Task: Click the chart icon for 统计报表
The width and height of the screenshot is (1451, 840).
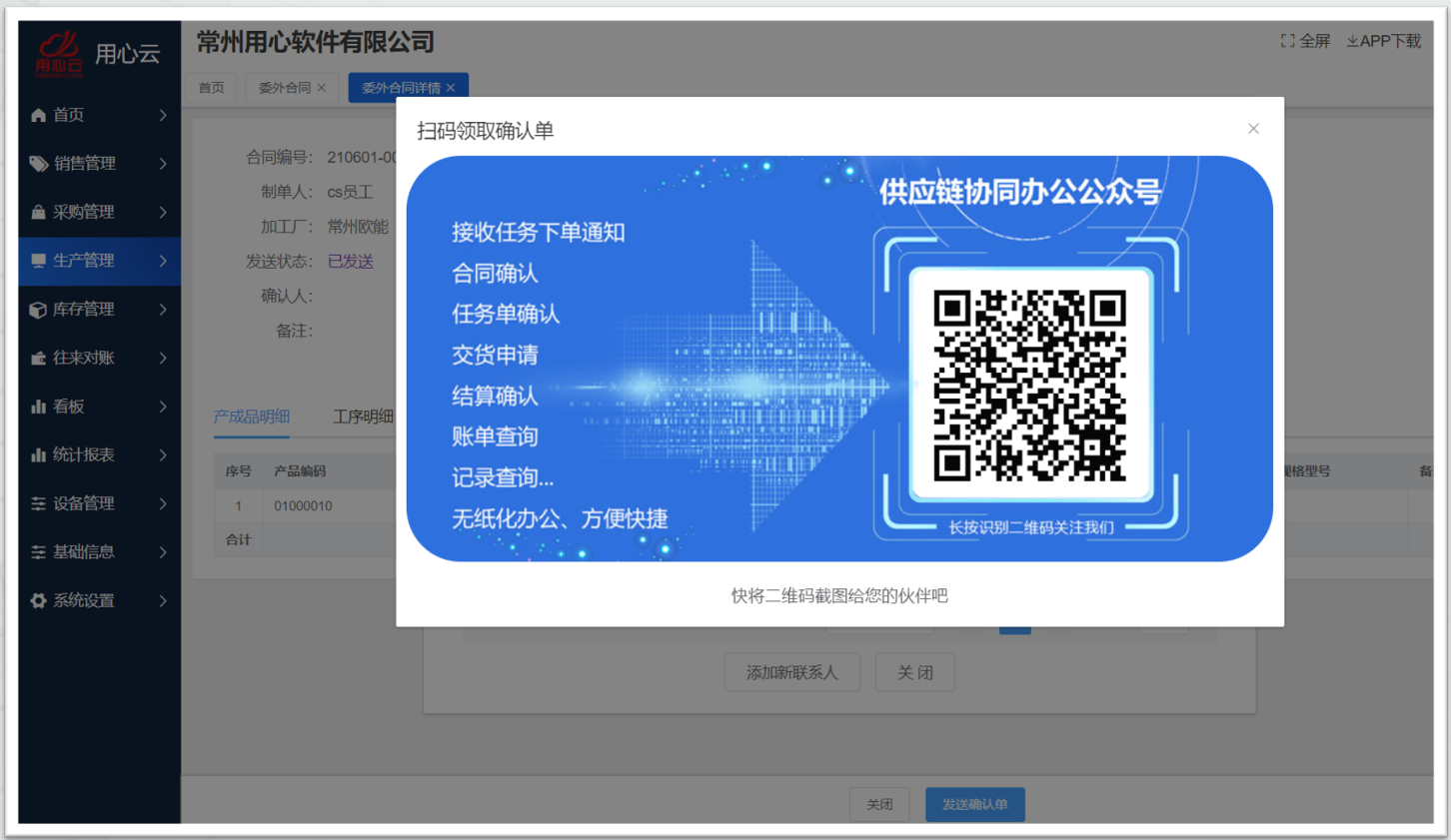Action: 38,454
